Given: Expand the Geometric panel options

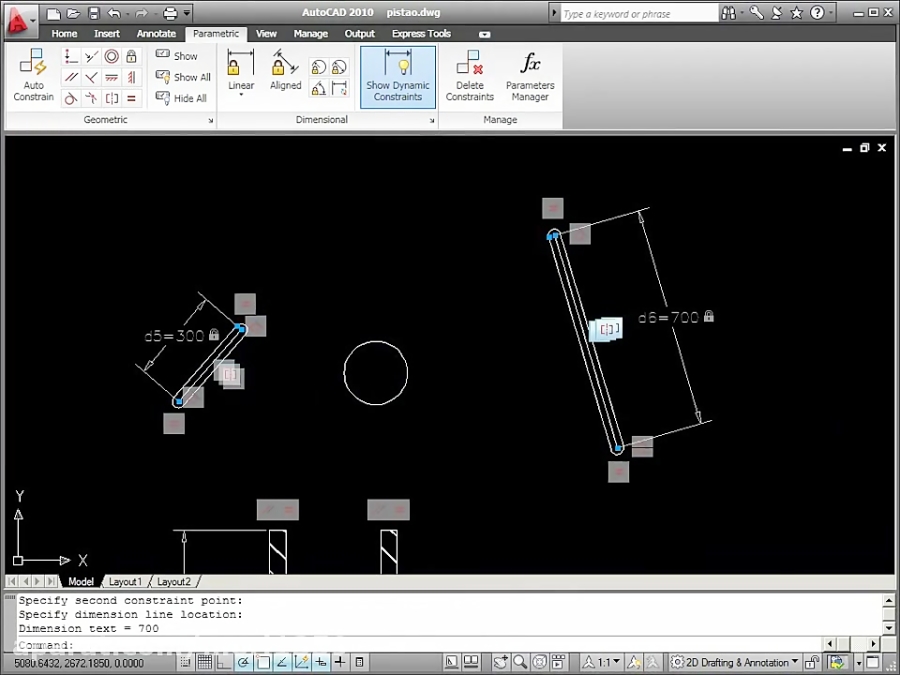Looking at the screenshot, I should pos(209,120).
